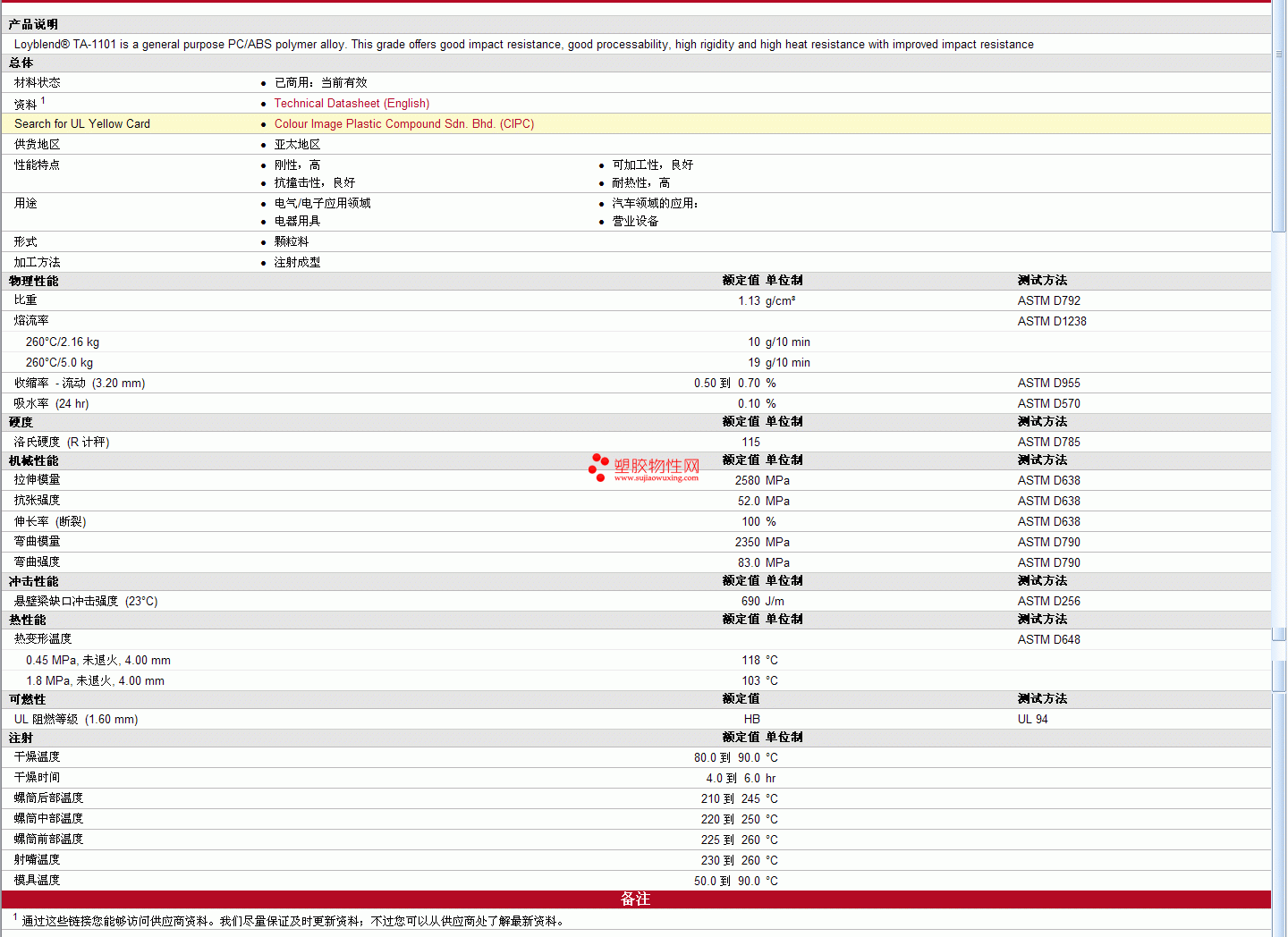The image size is (1288, 937).
Task: Click the '机械性能' section header
Action: tap(33, 460)
